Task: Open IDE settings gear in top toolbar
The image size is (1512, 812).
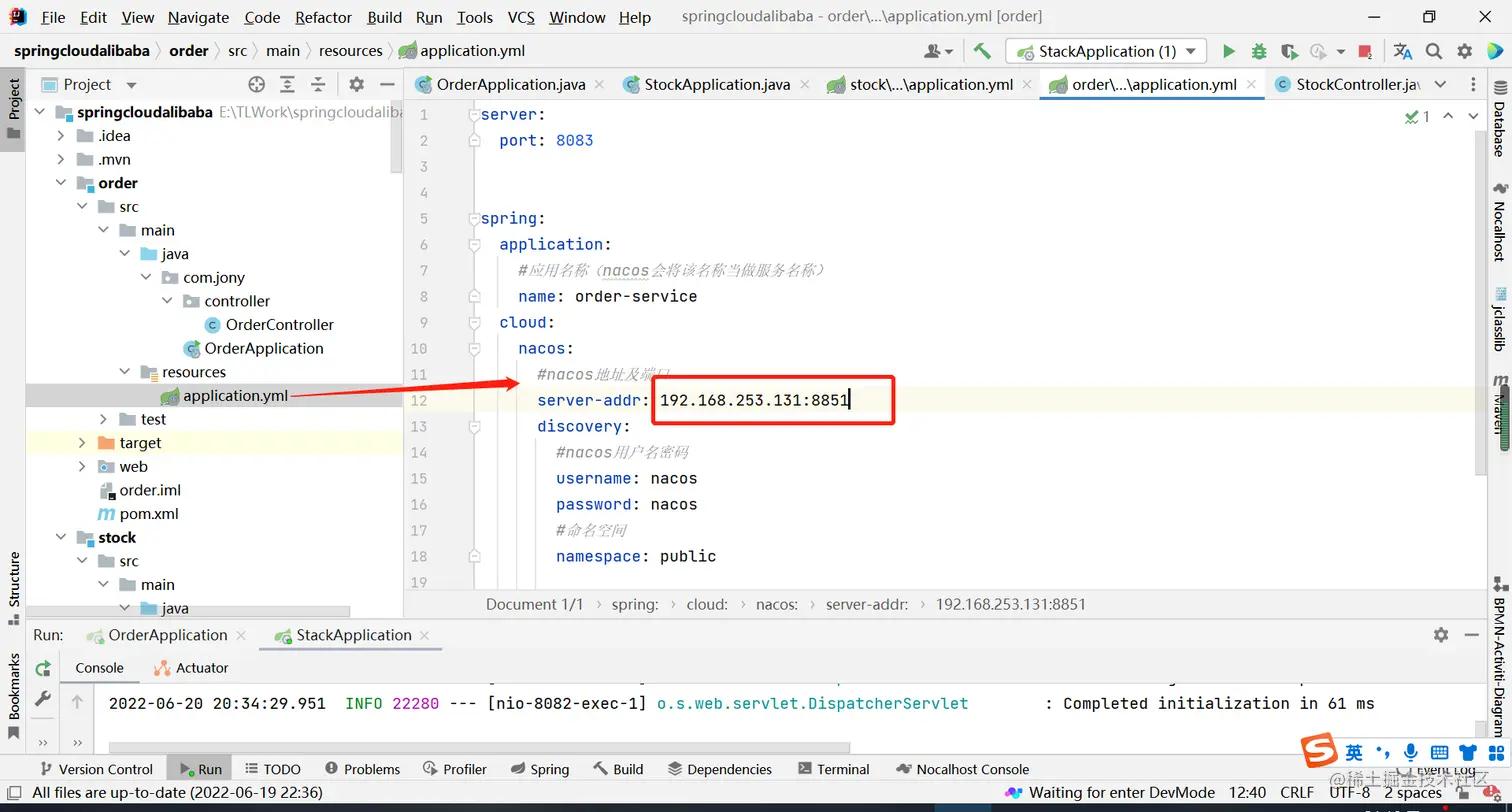Action: pyautogui.click(x=1464, y=51)
